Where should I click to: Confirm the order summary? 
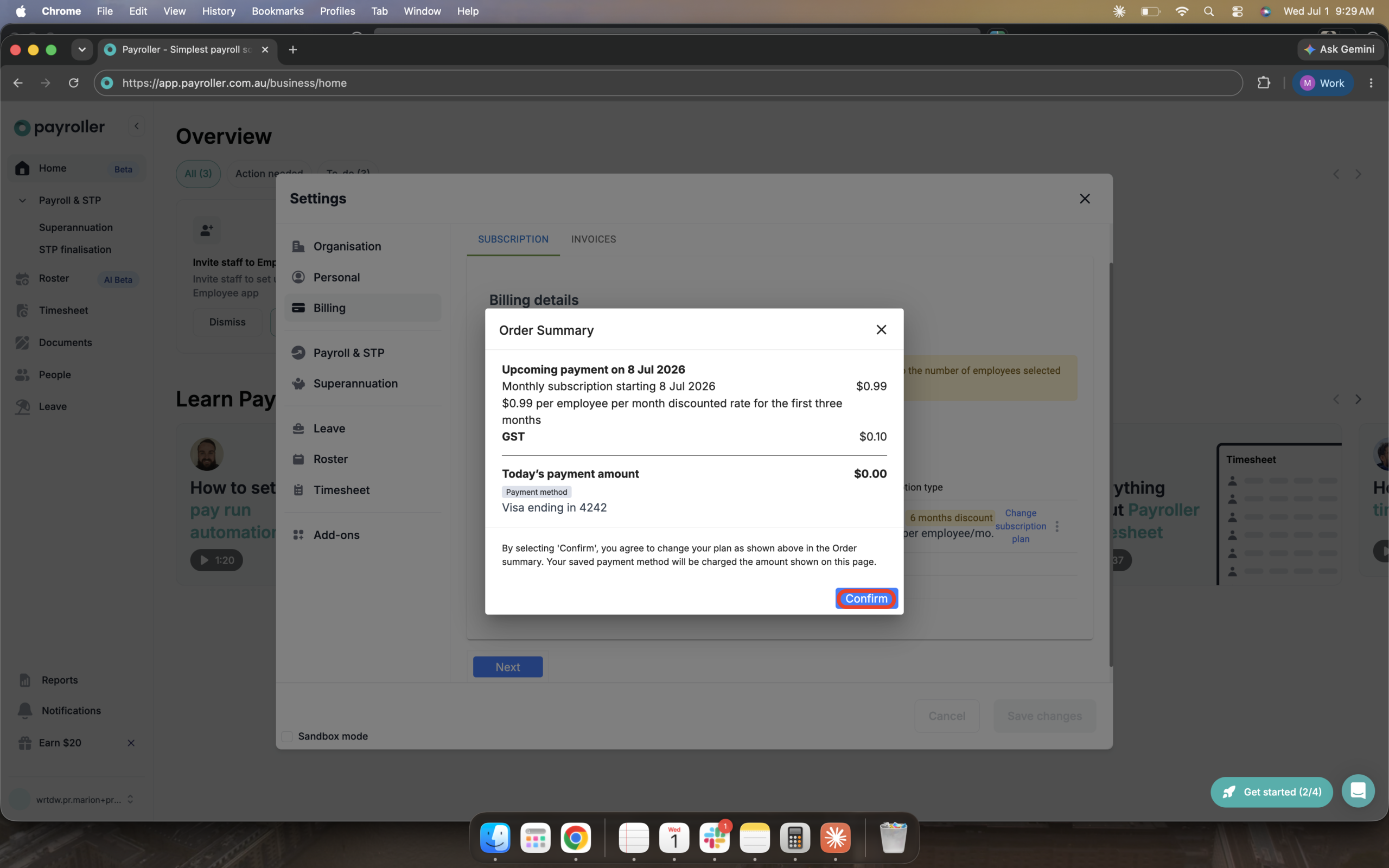(x=866, y=598)
